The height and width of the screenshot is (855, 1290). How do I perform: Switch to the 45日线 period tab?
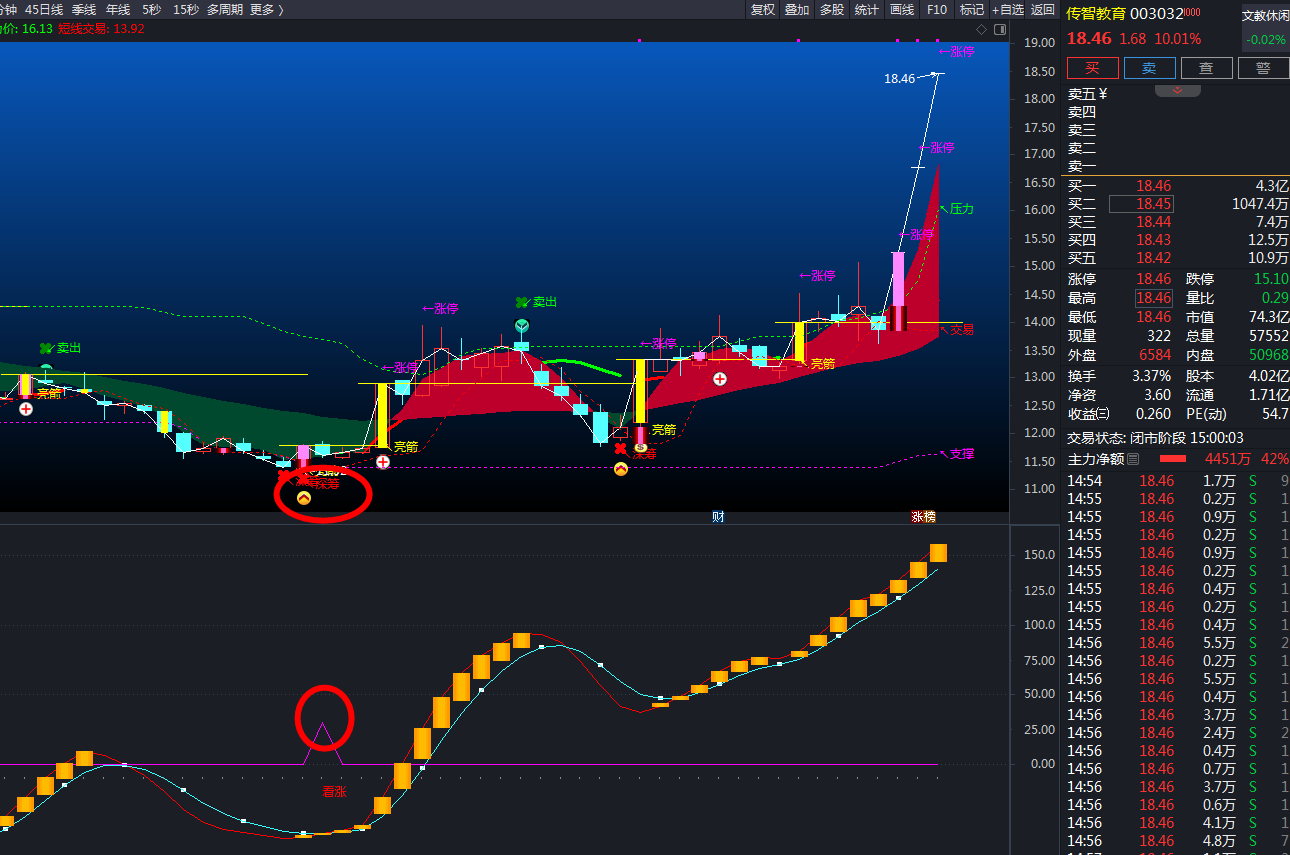tap(44, 9)
